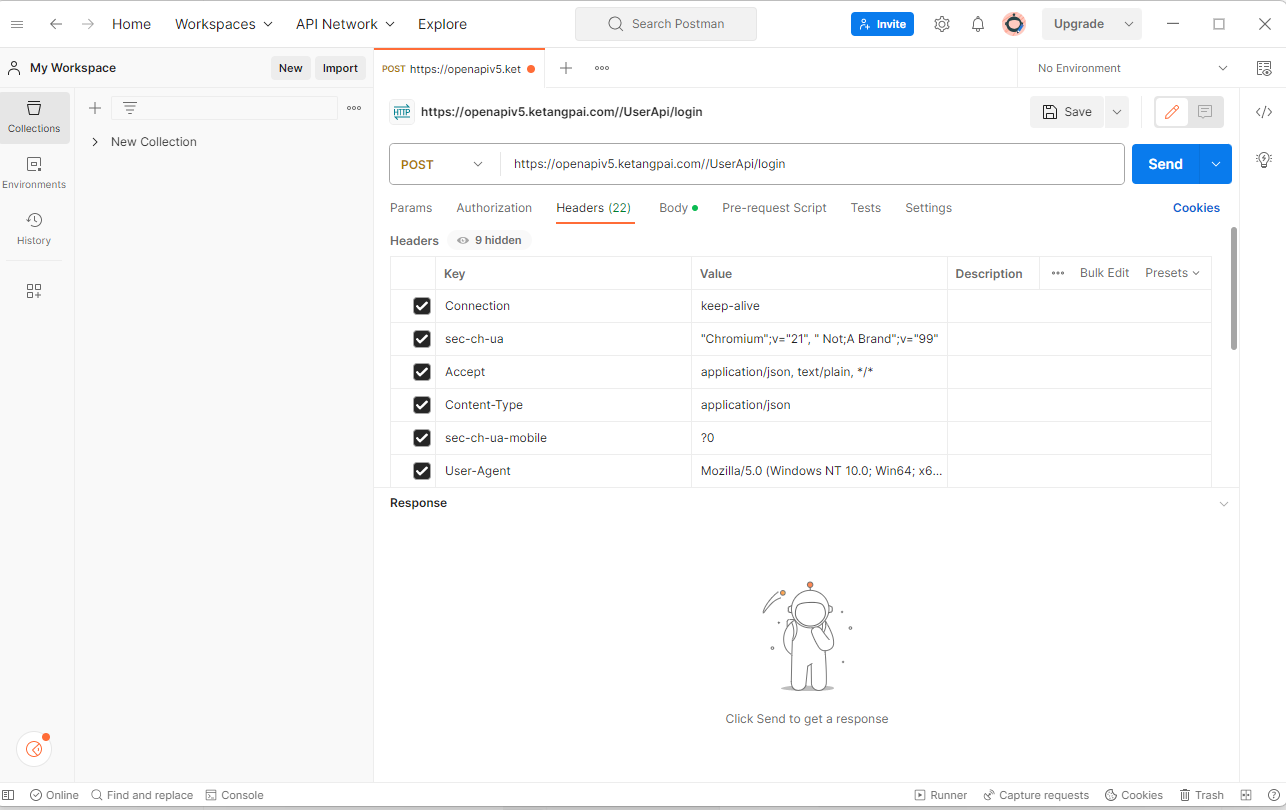Click the collections filter field
1286x810 pixels.
(224, 108)
